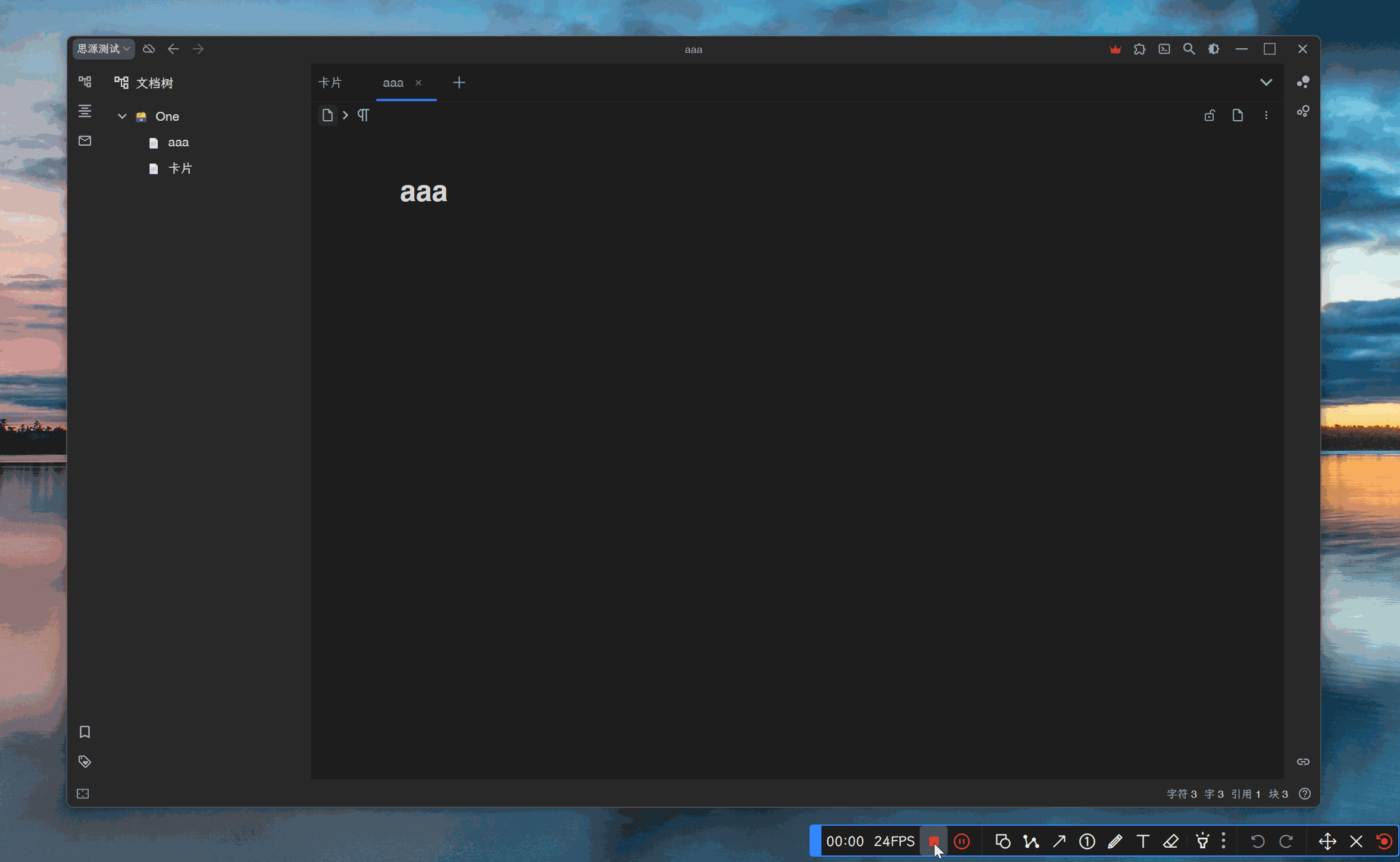This screenshot has height=862, width=1400.
Task: Open global search in SiYuan
Action: [x=1189, y=49]
